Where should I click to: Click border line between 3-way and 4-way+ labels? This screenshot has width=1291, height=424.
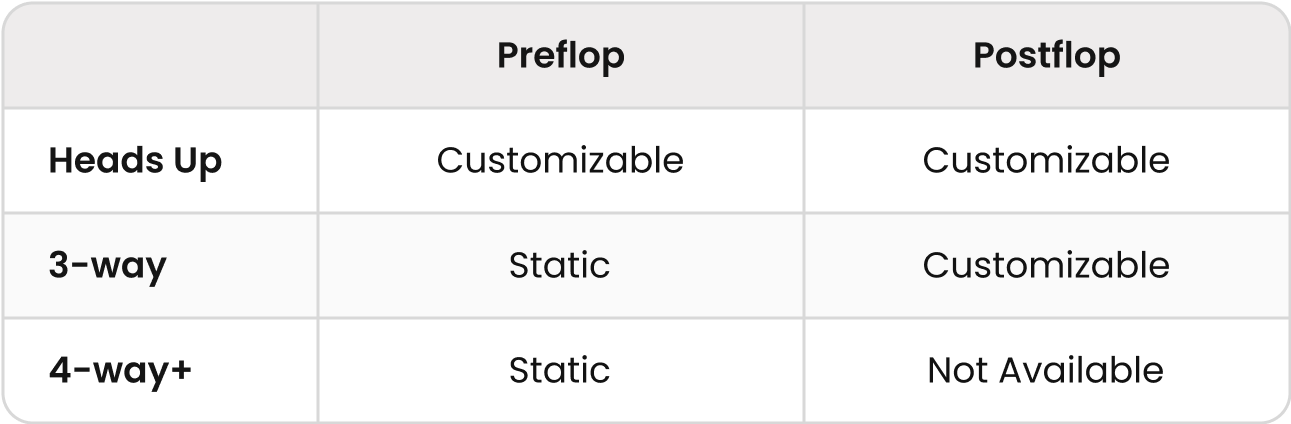[160, 318]
